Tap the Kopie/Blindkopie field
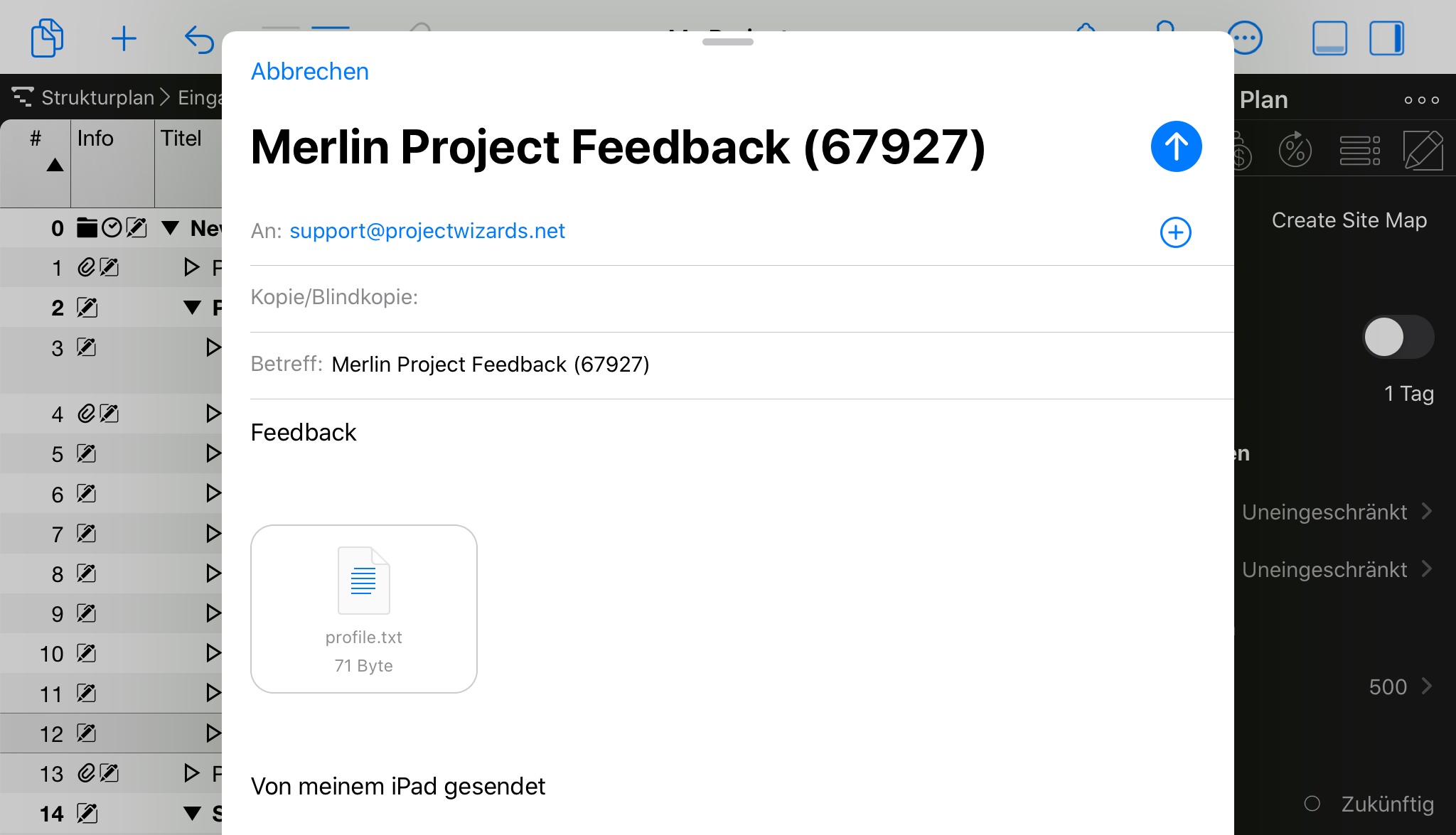Screen dimensions: 1456x835 [x=742, y=297]
